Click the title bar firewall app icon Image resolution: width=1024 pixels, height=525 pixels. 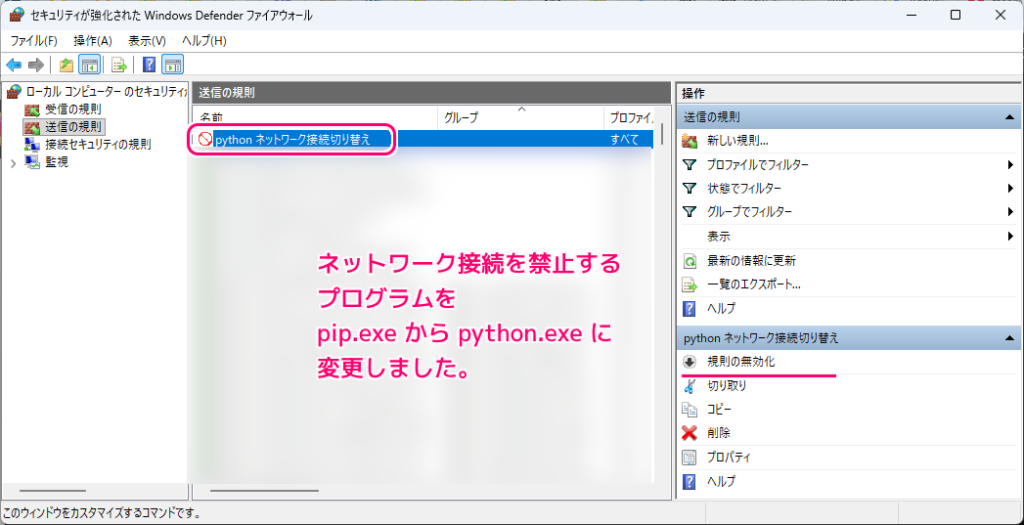click(x=17, y=14)
